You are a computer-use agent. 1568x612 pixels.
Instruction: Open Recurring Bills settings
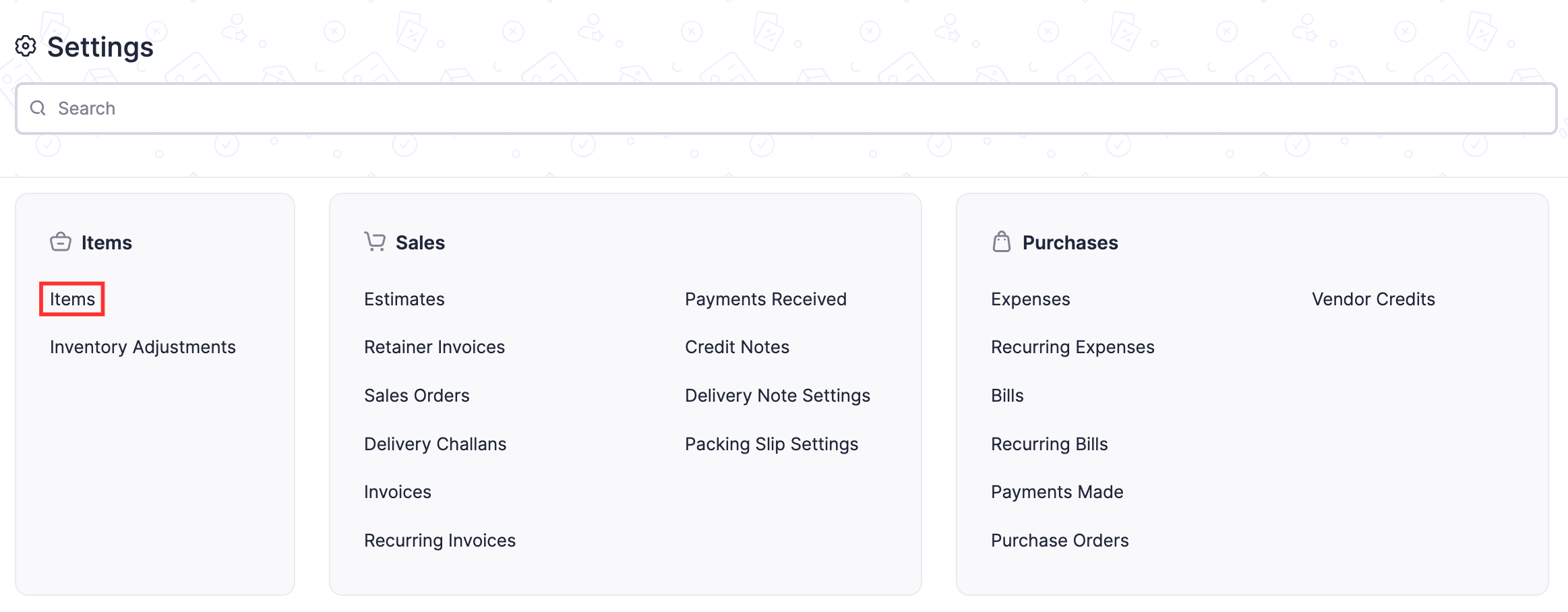[1050, 443]
